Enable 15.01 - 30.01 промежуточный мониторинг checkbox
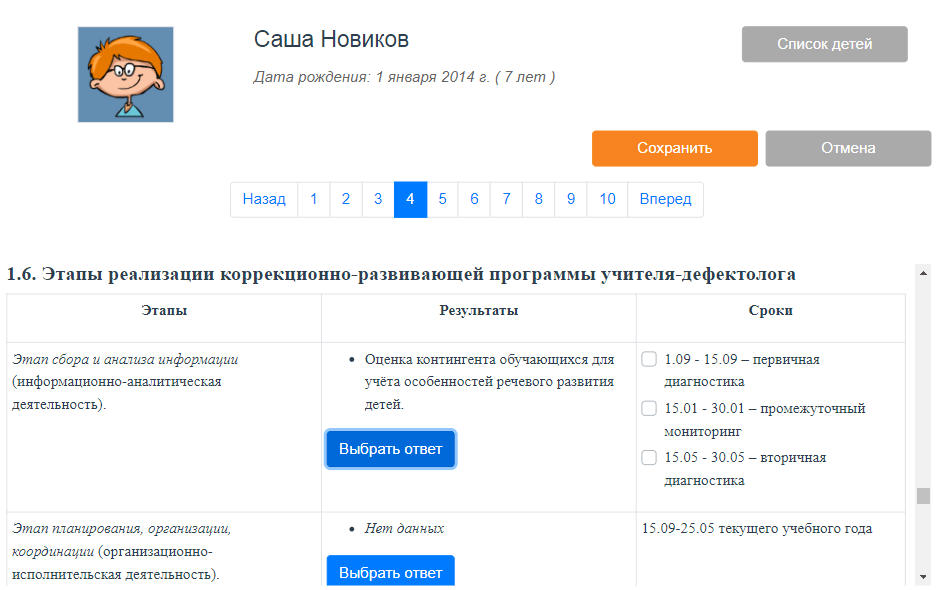The image size is (940, 590). coord(649,408)
